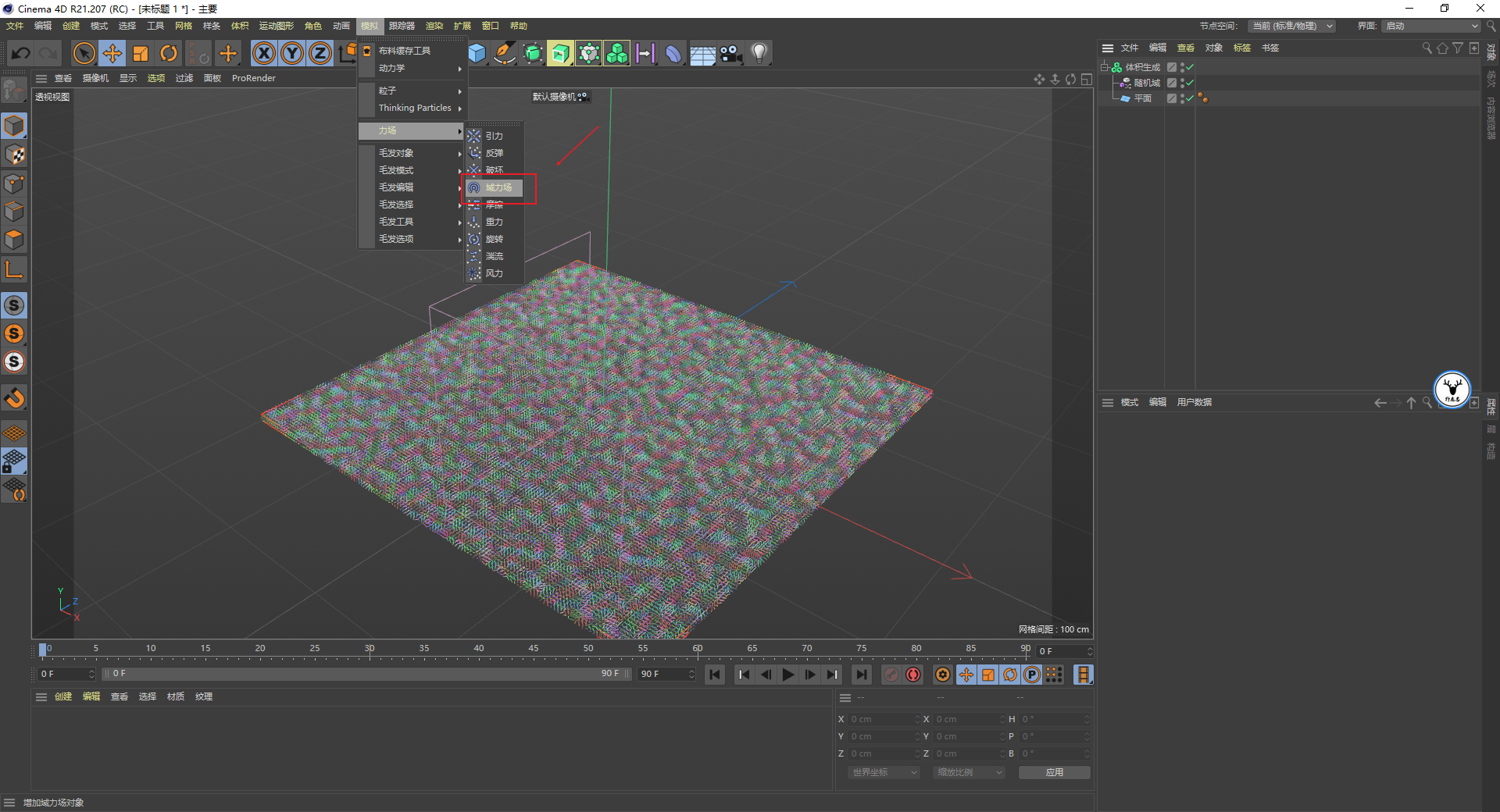Click the spline pen tool icon
The height and width of the screenshot is (812, 1500).
(505, 54)
